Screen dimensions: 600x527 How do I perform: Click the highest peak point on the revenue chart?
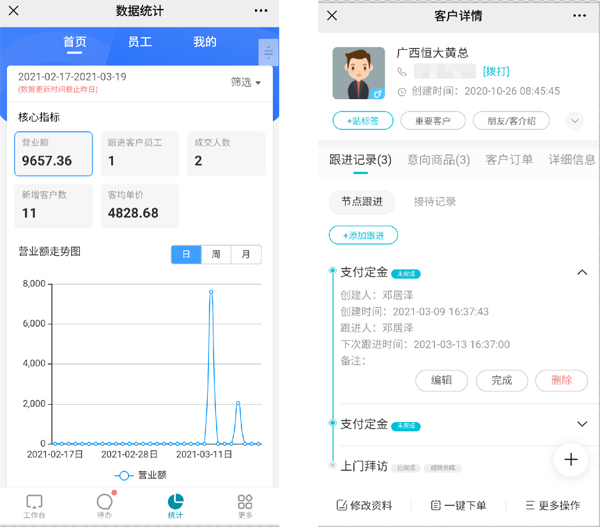point(211,292)
